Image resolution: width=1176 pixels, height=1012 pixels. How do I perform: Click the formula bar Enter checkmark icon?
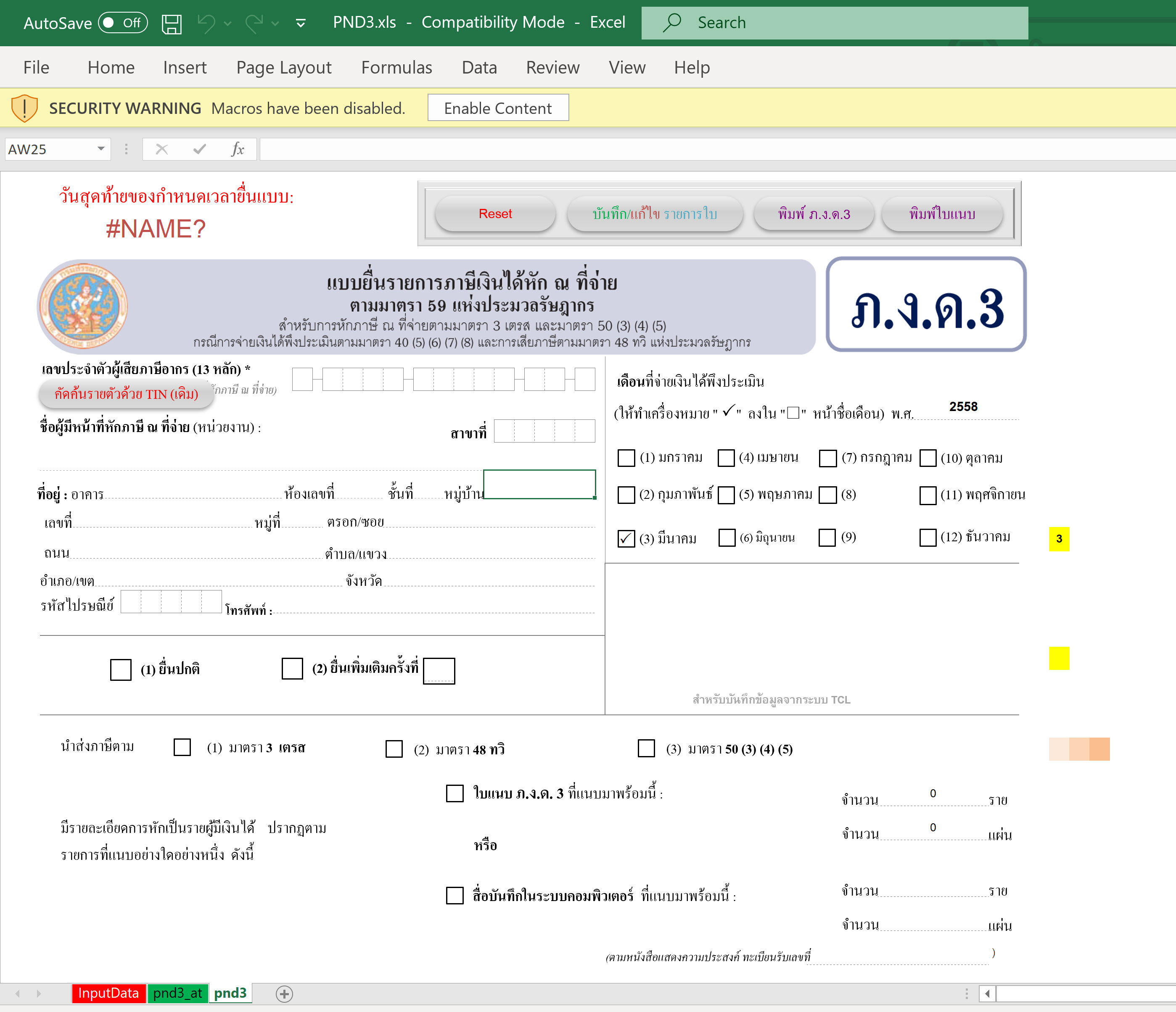click(x=199, y=149)
